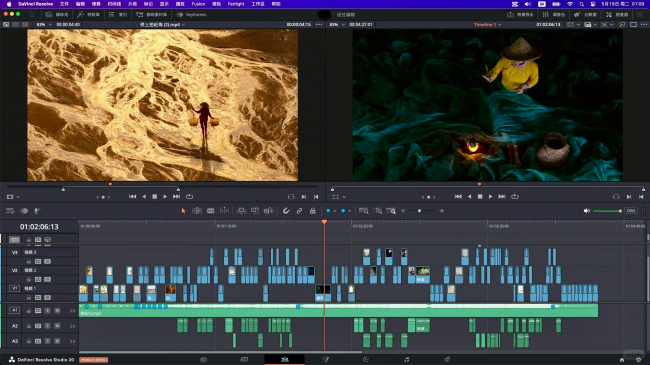Screen dimensions: 650x365
Task: Select the Blade Edit mode tool
Action: [224, 211]
